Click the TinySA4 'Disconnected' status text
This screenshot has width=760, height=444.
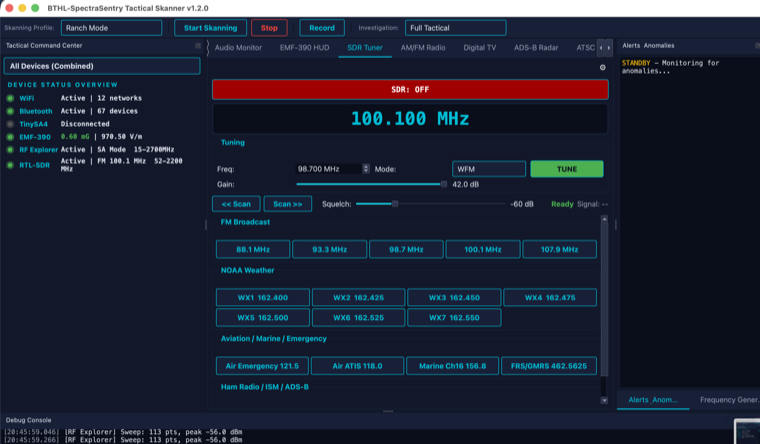tap(85, 124)
